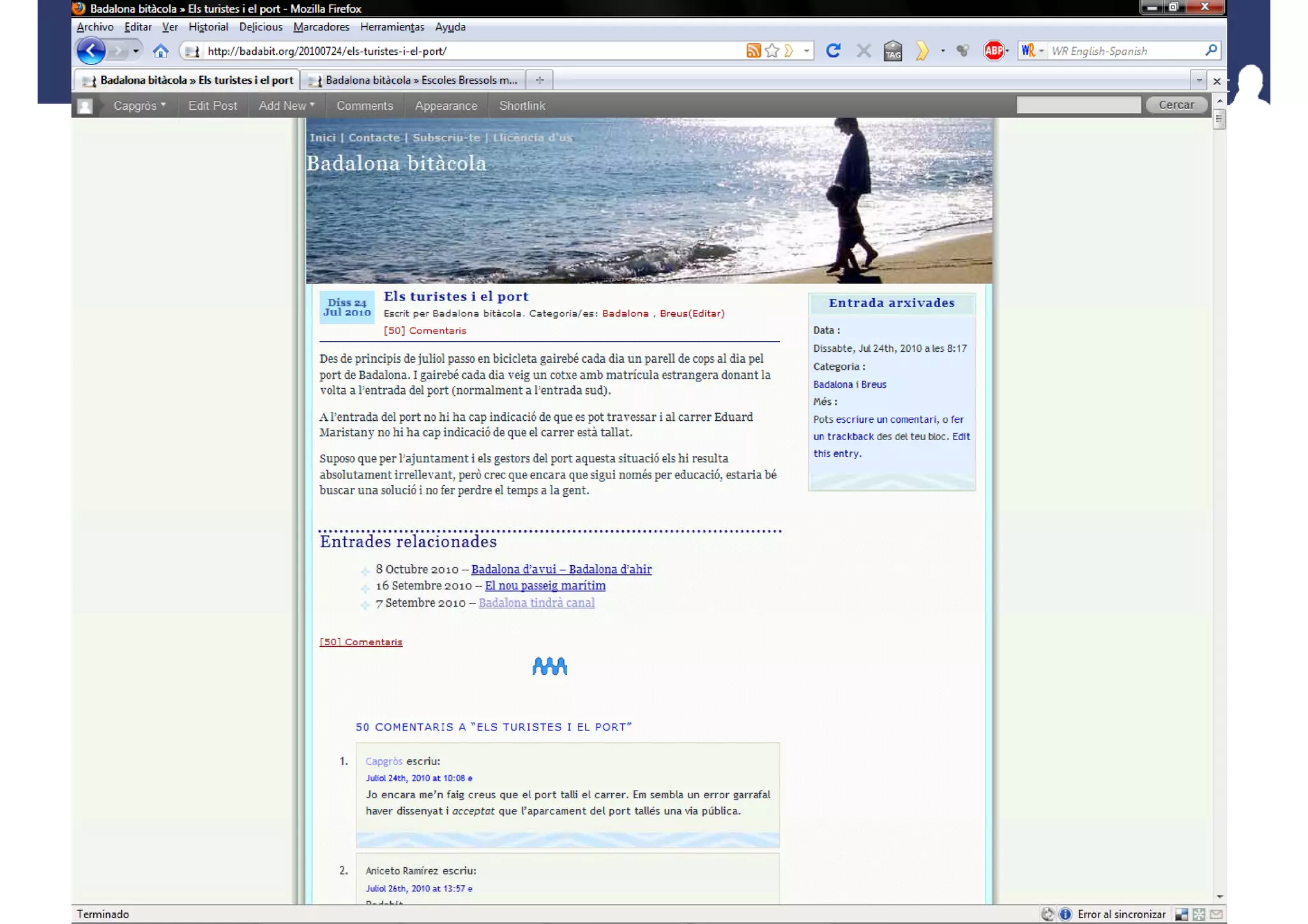Click the status bar mail envelope icon

[1216, 914]
